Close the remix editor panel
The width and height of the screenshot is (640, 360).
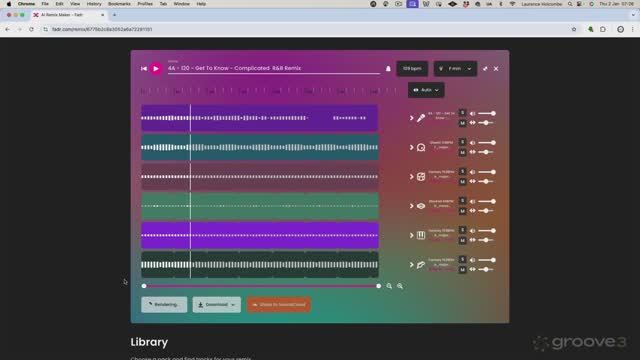[x=496, y=69]
